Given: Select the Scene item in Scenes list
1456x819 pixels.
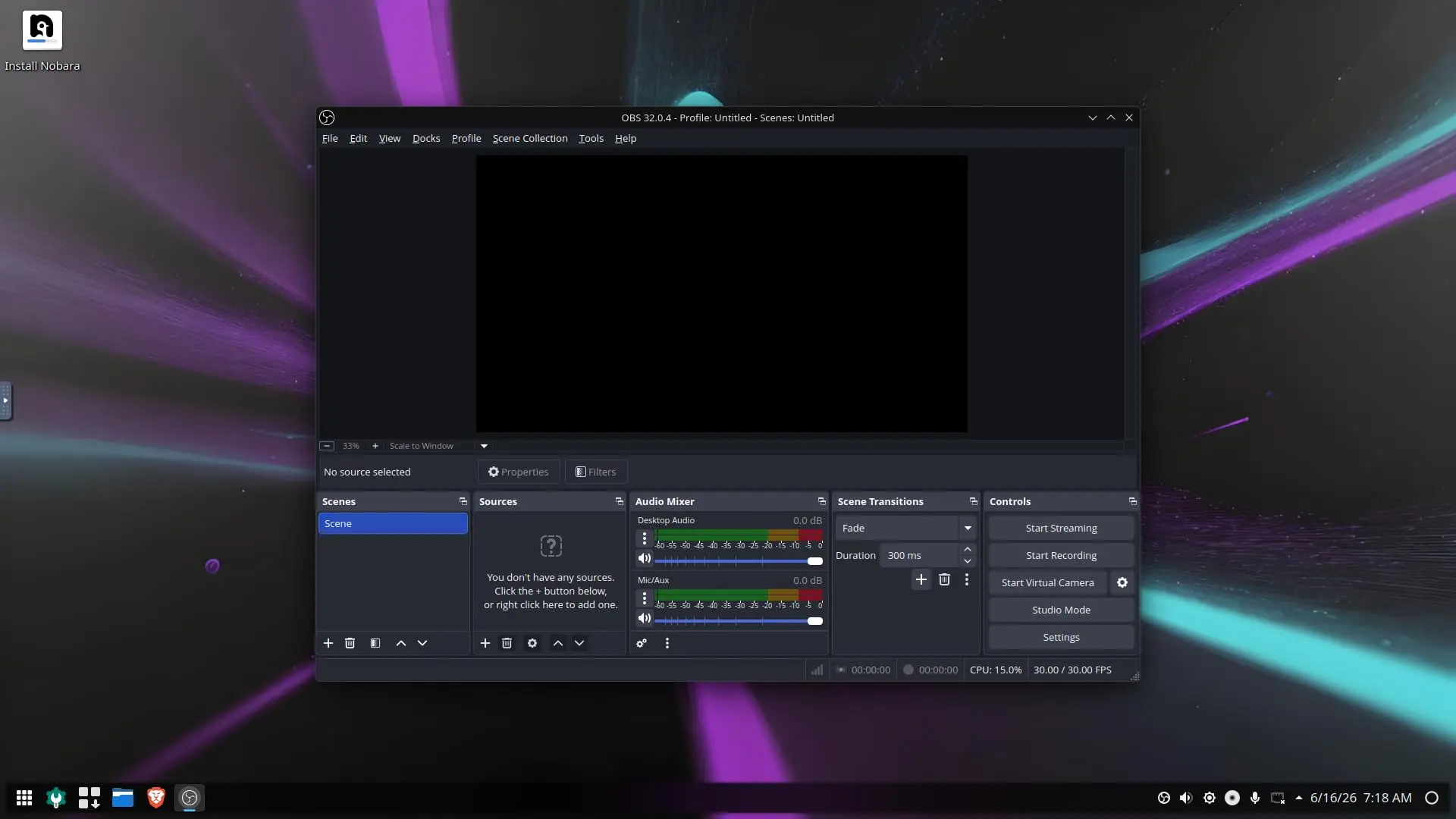Looking at the screenshot, I should [x=393, y=523].
